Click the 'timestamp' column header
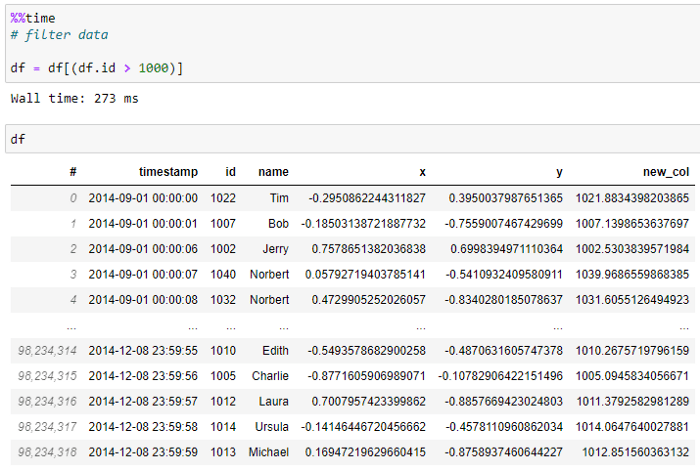 coord(169,172)
